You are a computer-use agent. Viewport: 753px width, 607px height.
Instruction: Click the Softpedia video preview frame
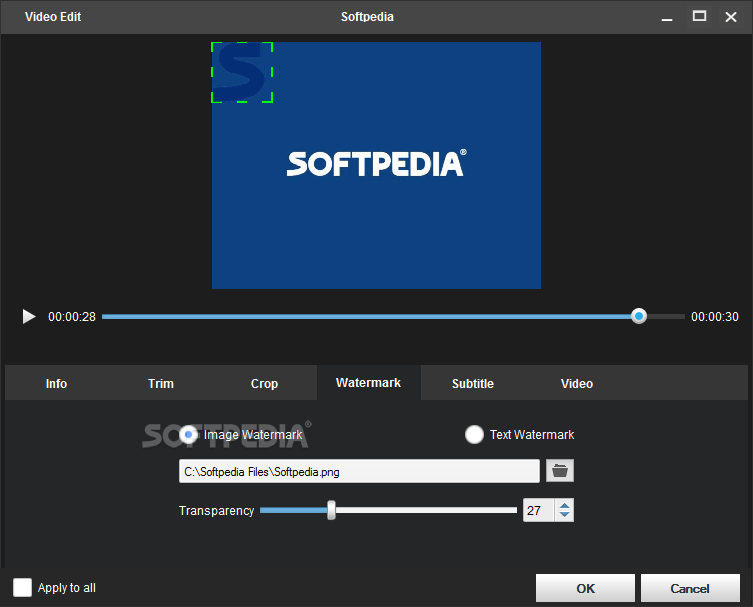click(376, 165)
